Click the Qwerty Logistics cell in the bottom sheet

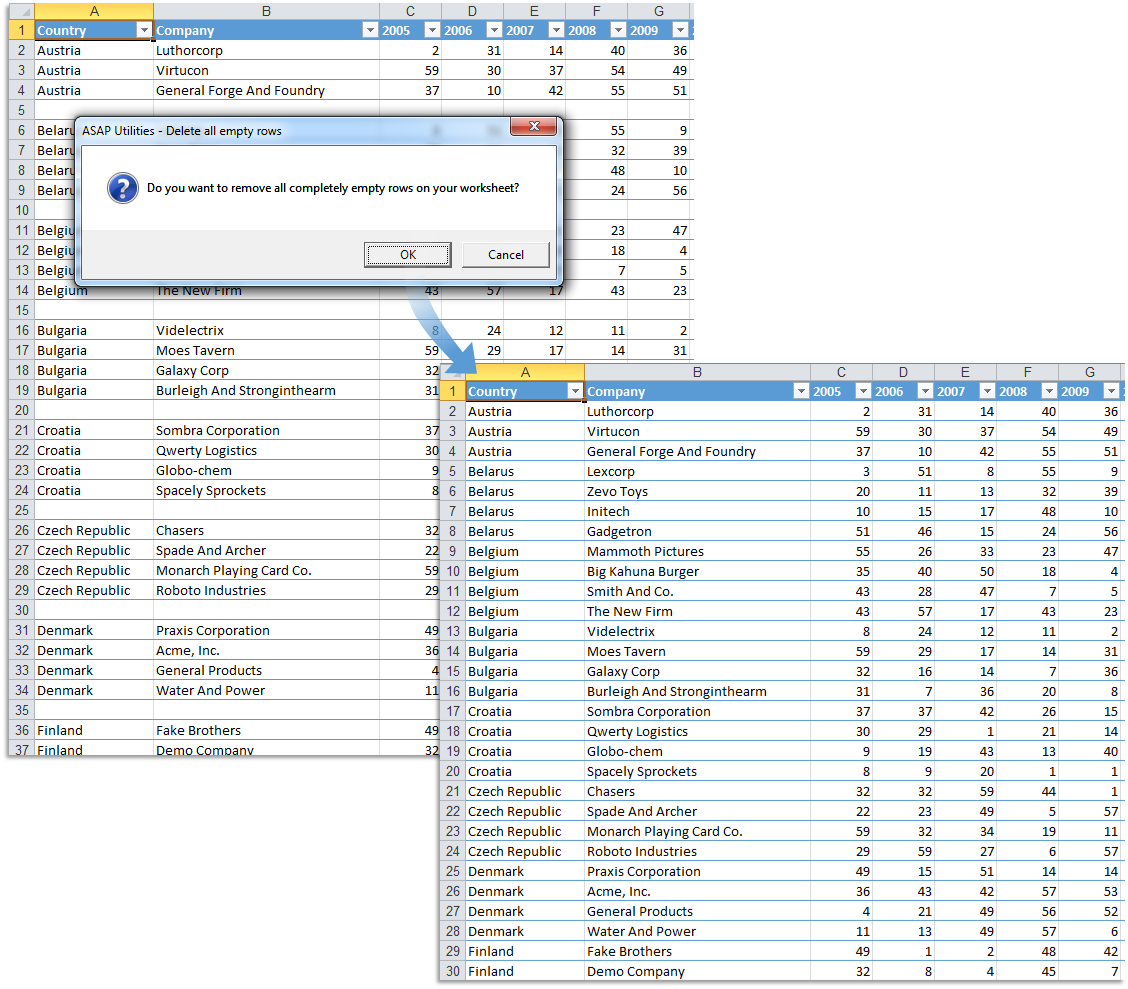pyautogui.click(x=697, y=731)
